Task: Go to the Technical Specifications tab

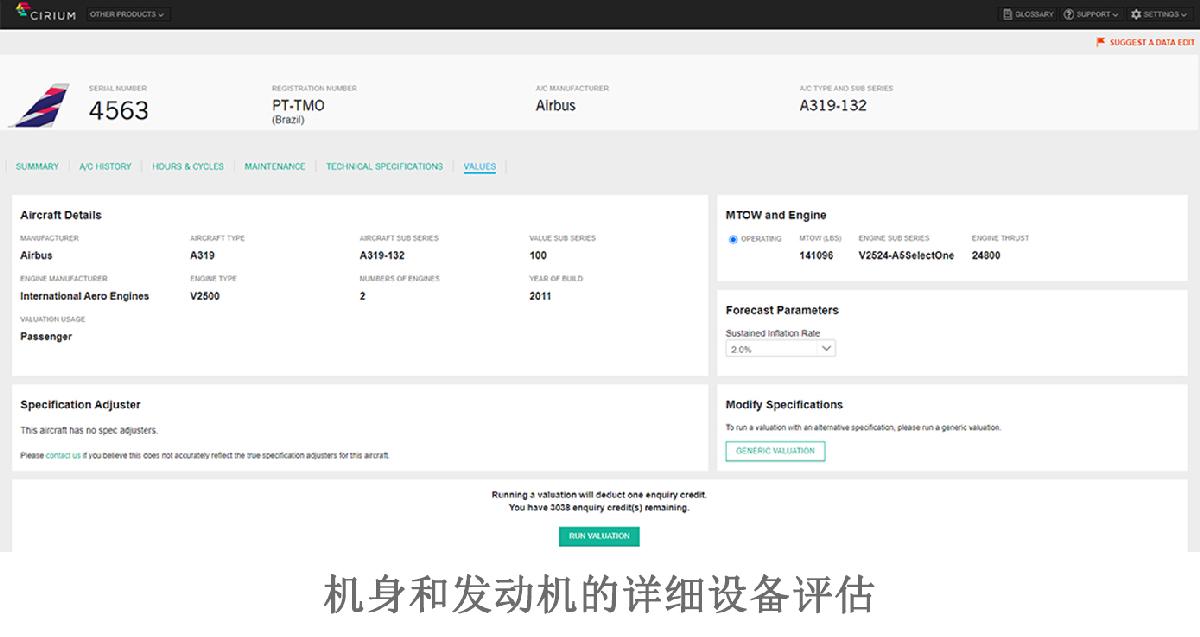Action: (384, 166)
